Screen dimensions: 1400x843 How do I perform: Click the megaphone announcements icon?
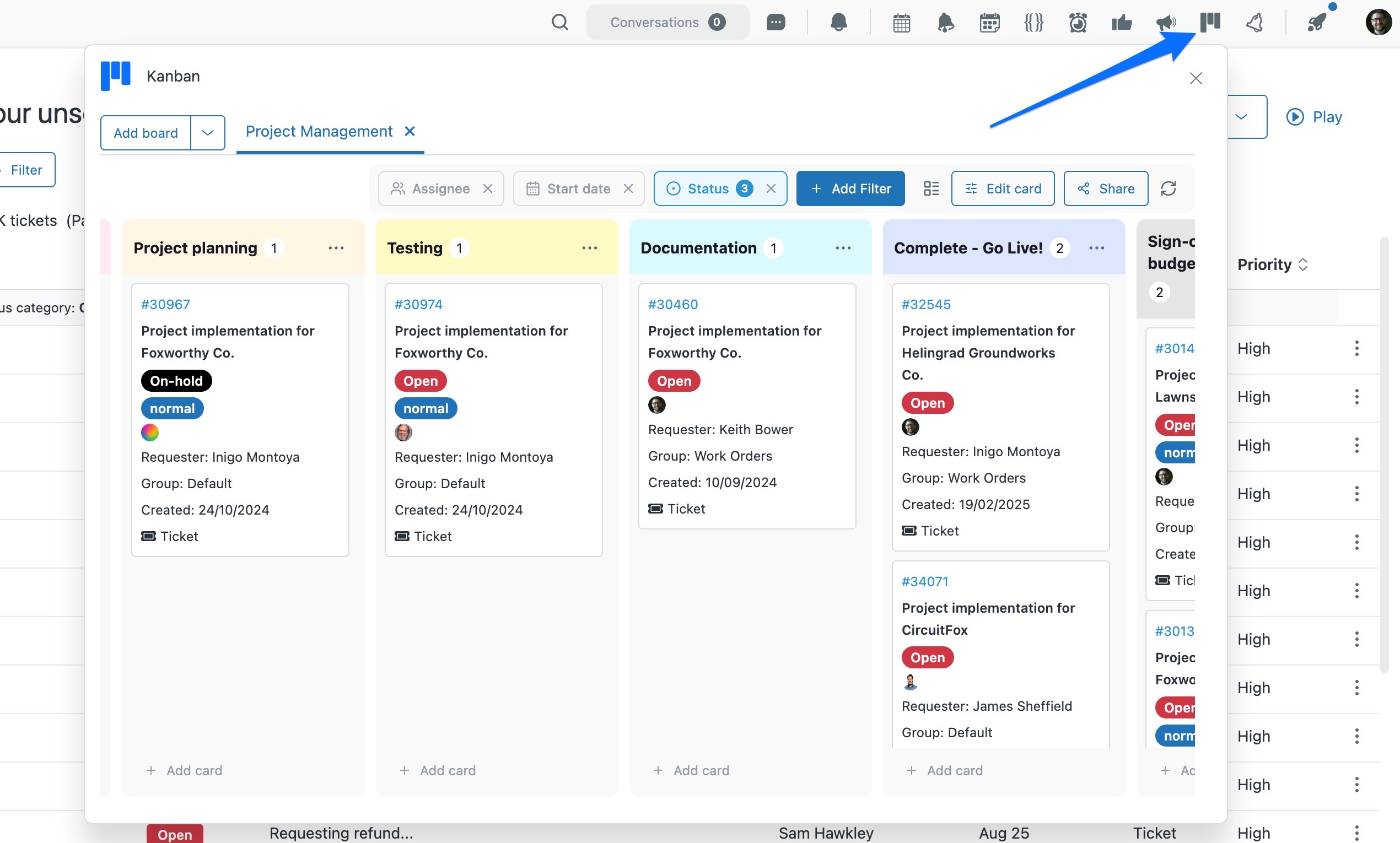(x=1166, y=23)
